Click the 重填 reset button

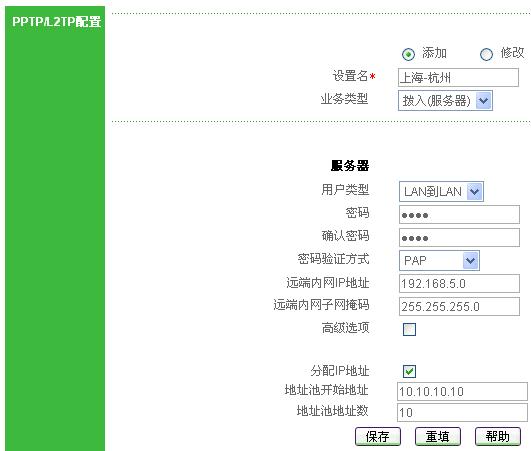click(x=438, y=436)
